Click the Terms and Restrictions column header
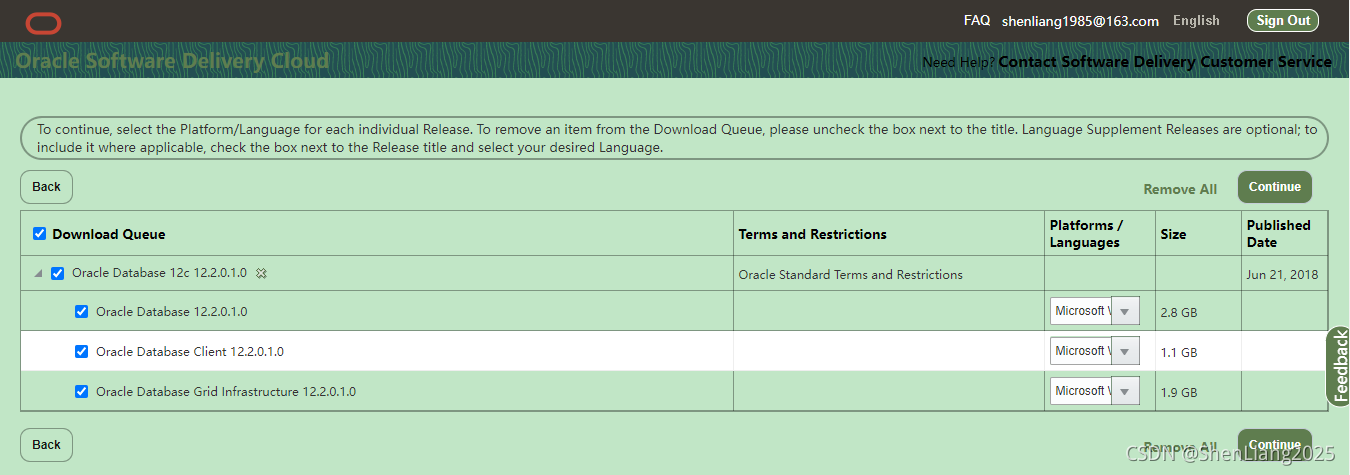 click(x=812, y=234)
